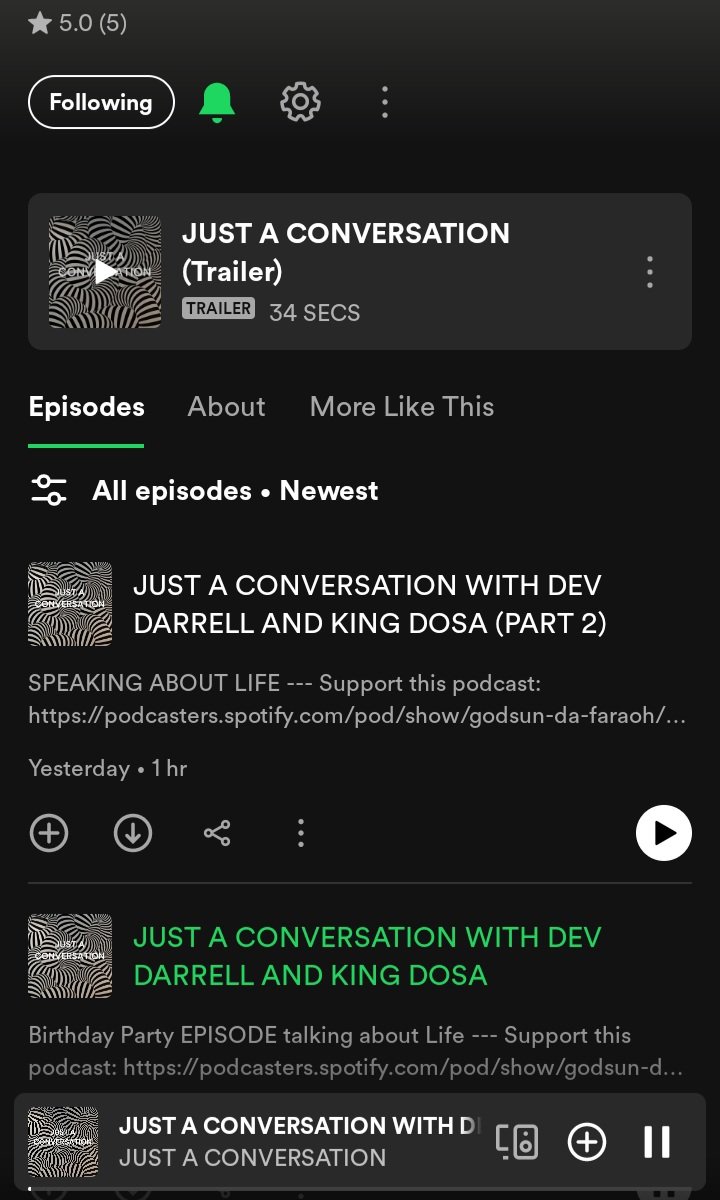Open now playing bar artwork
The image size is (720, 1200).
63,1142
